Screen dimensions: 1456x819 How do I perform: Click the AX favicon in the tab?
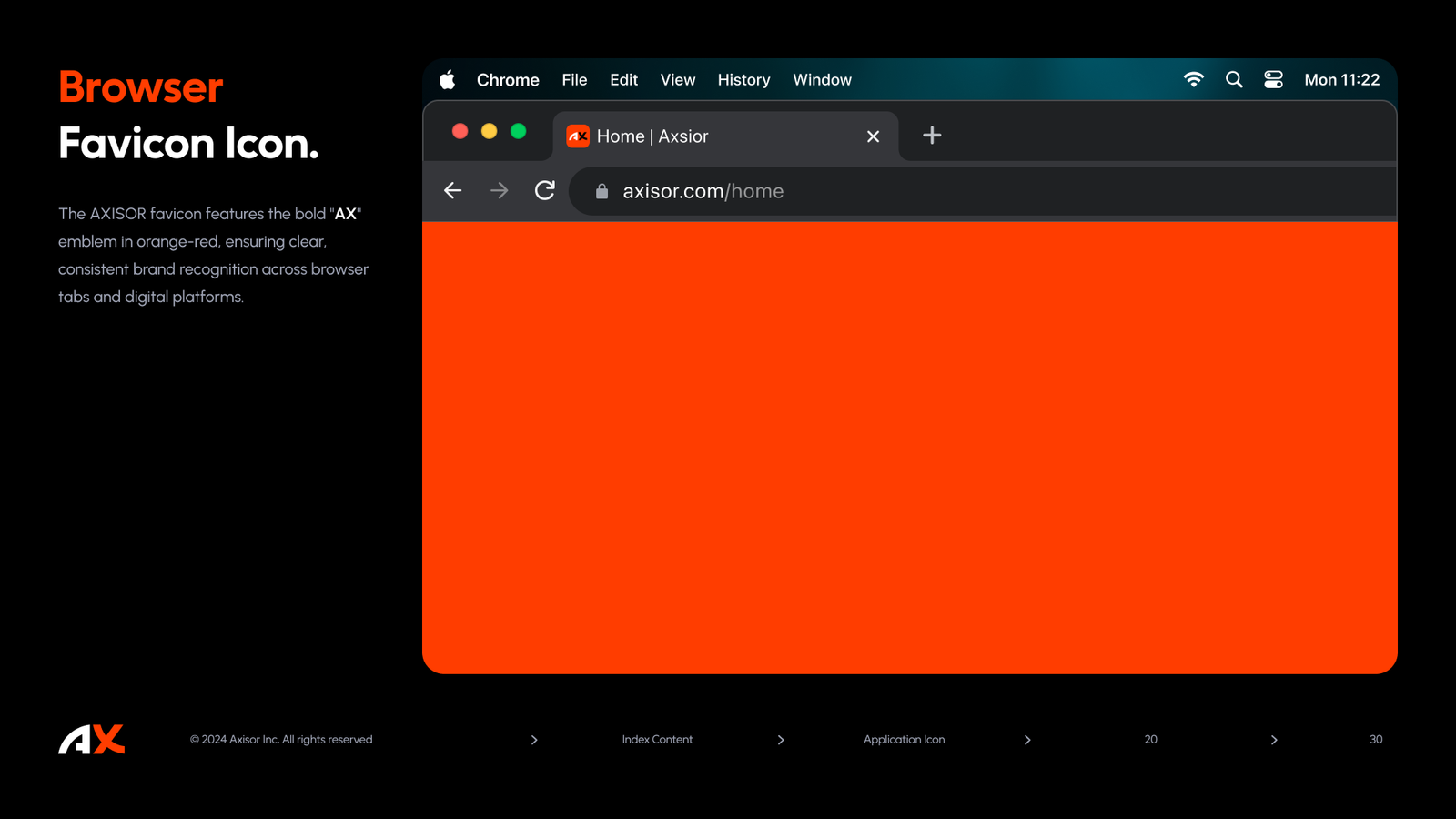(578, 136)
